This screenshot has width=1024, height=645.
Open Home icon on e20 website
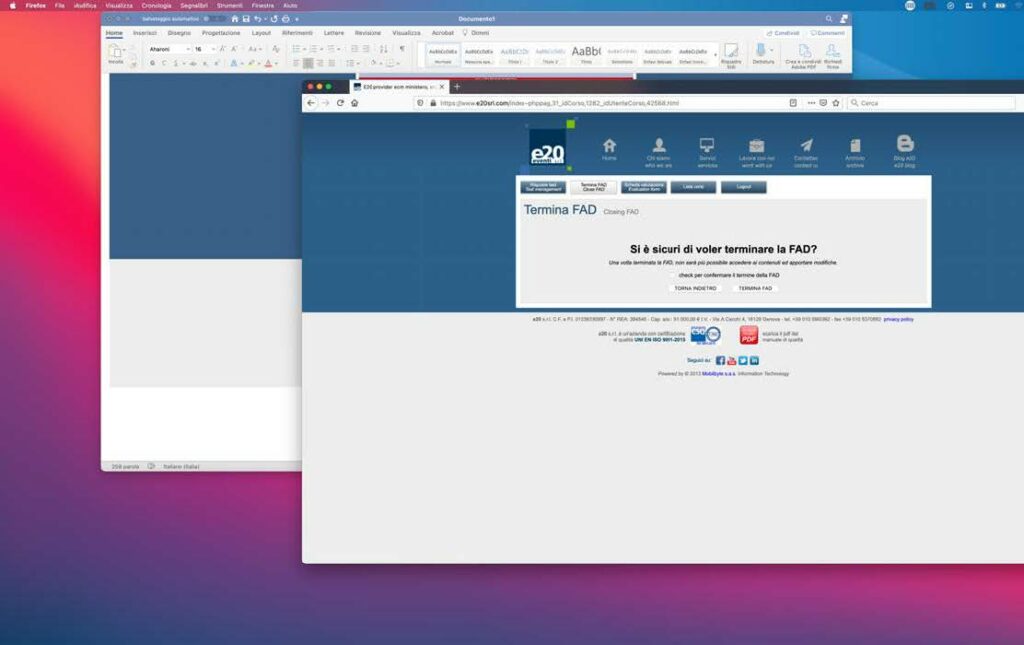pos(609,146)
